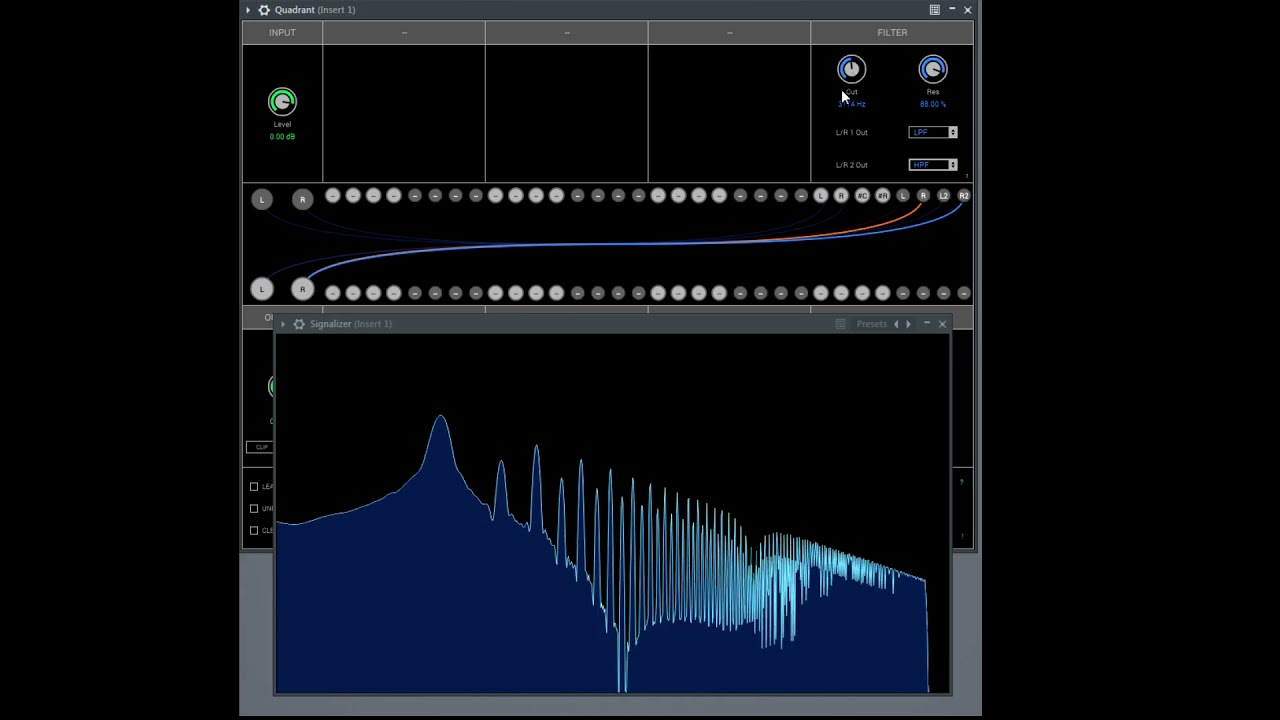Viewport: 1280px width, 720px height.
Task: Expand the Quadrant window menu arrow
Action: 248,10
